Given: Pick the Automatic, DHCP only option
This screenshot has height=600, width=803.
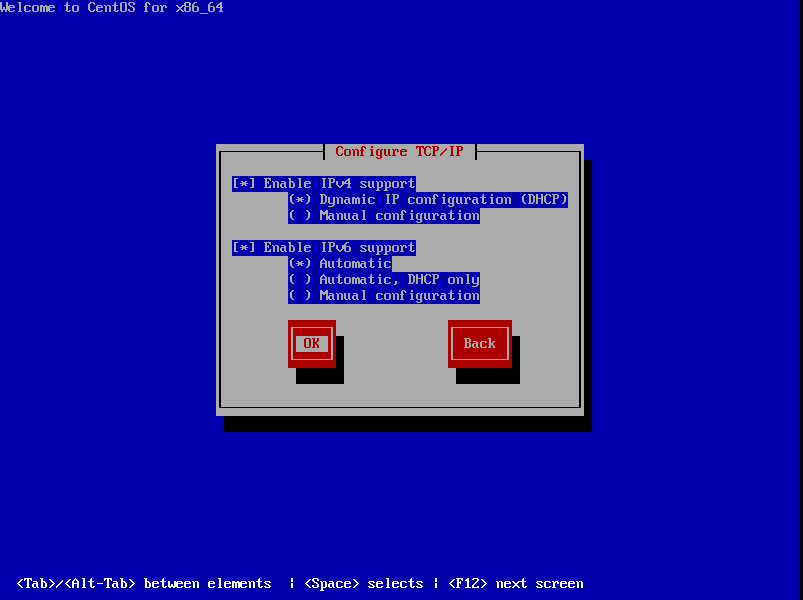Looking at the screenshot, I should [384, 280].
